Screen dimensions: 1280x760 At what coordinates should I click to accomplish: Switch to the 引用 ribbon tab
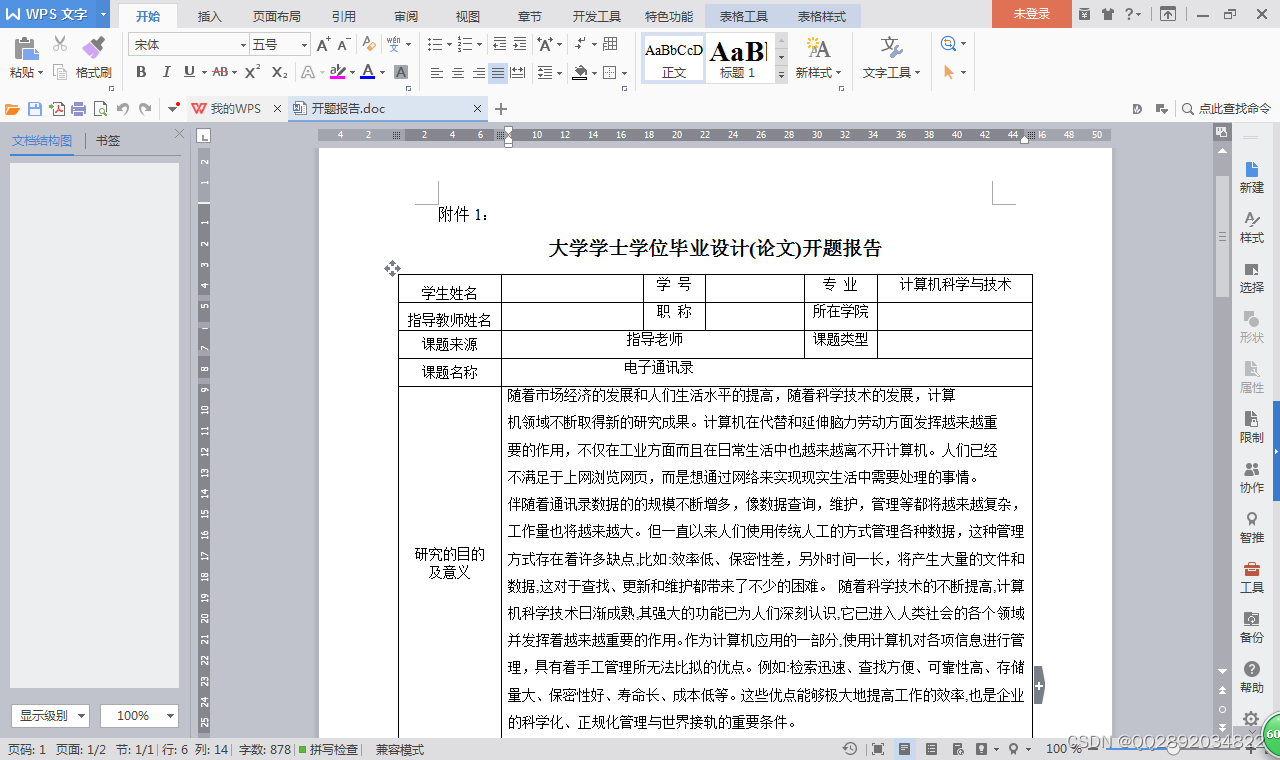344,16
